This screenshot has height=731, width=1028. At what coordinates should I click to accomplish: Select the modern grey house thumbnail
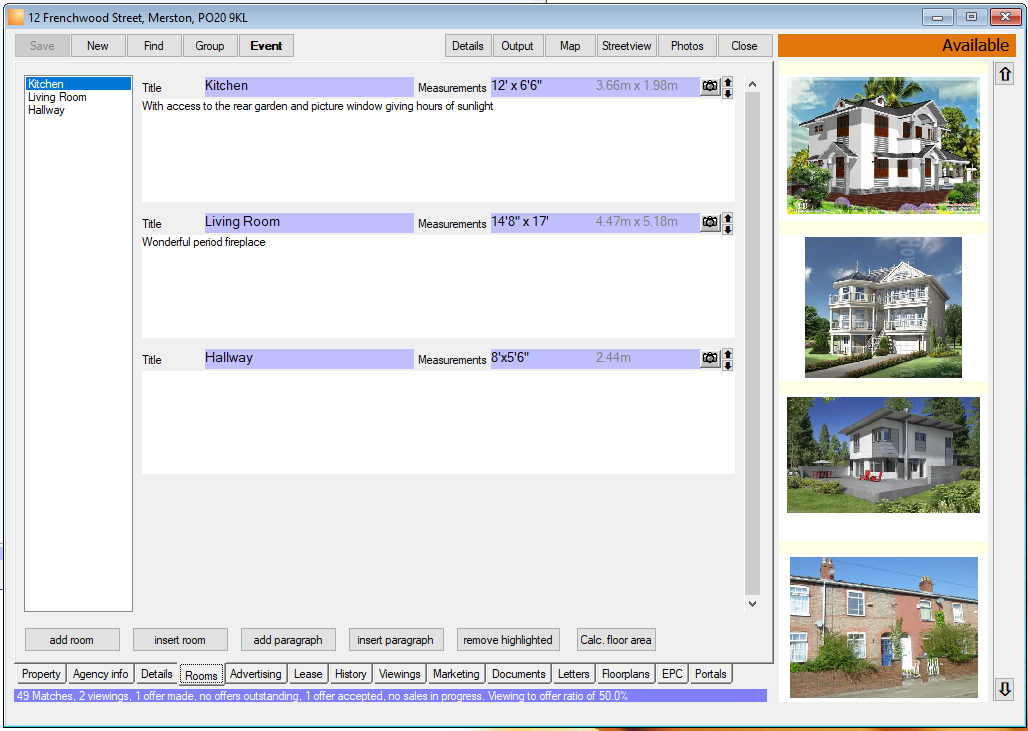(883, 455)
